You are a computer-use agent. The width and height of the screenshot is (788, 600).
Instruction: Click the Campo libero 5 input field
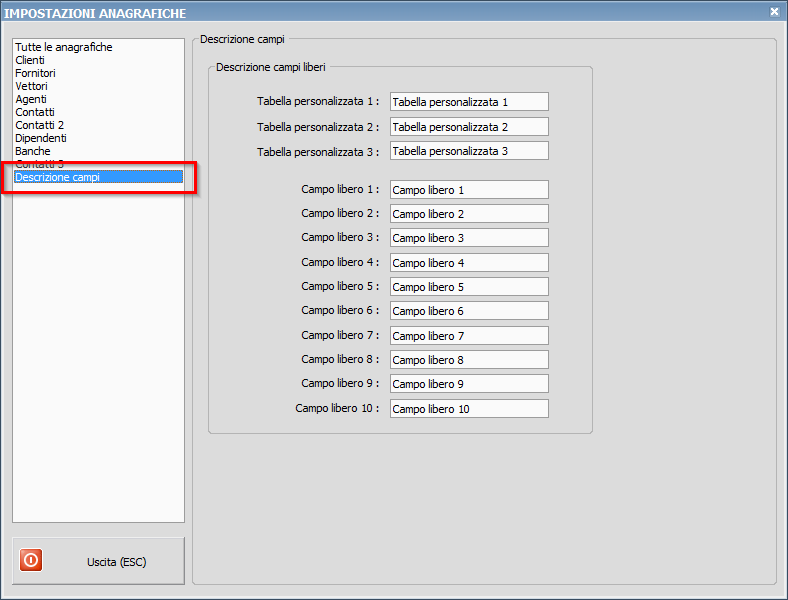(x=469, y=286)
